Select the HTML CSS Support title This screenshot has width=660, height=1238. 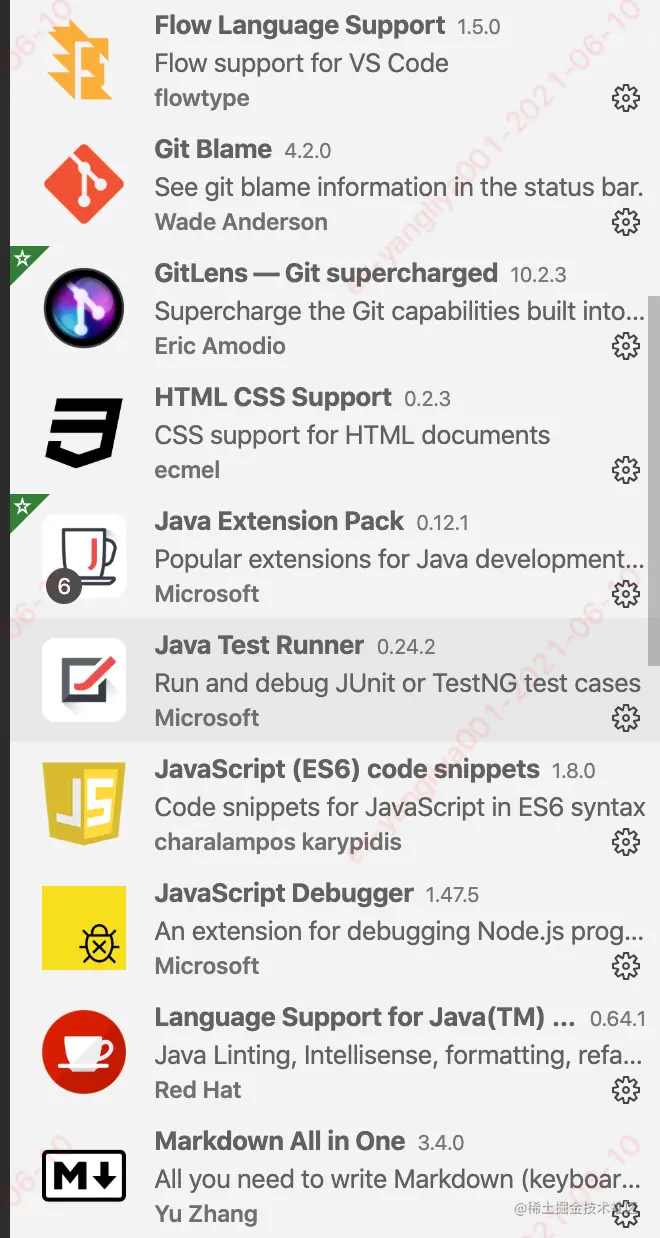click(x=273, y=397)
